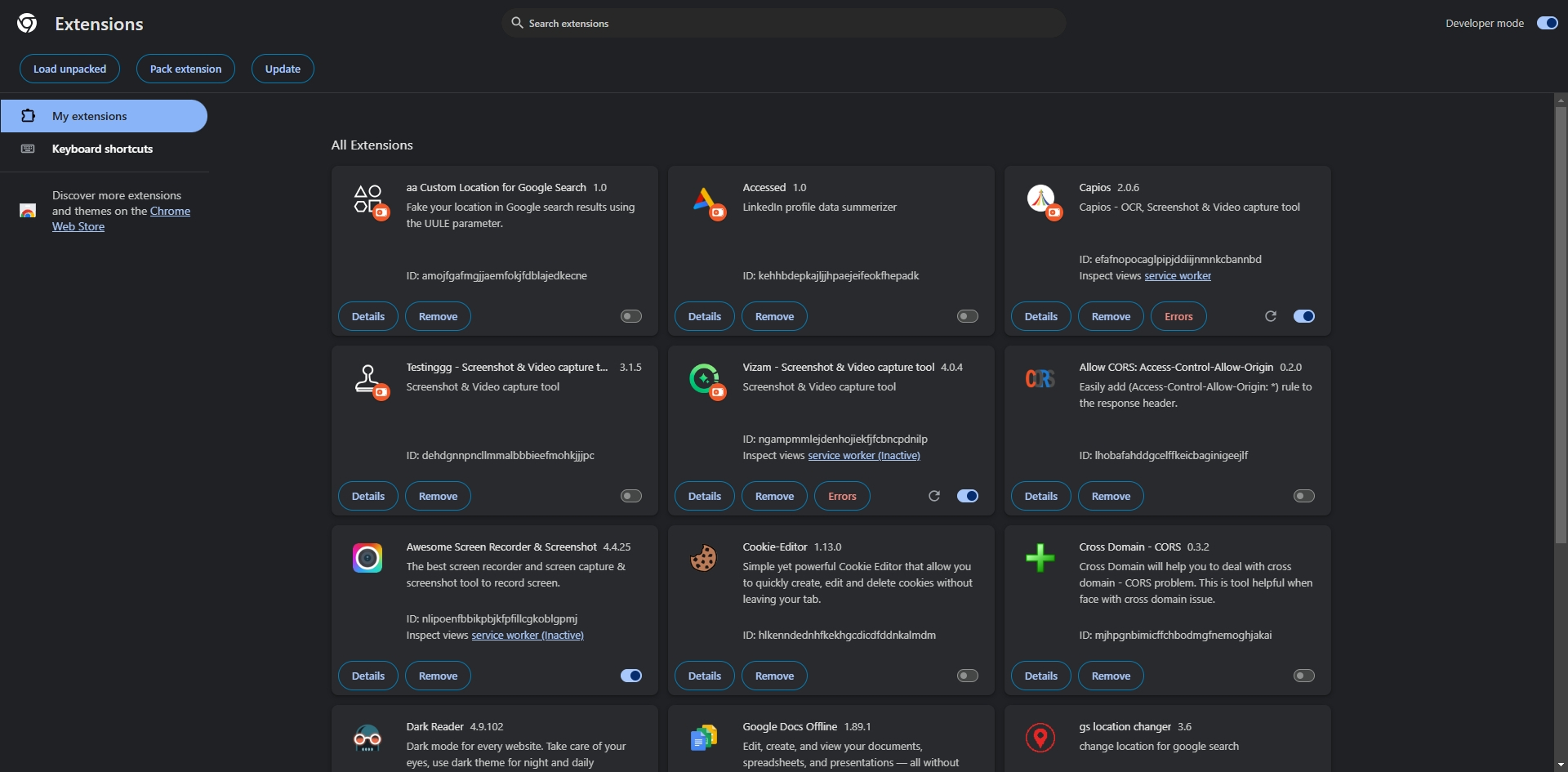Screen dimensions: 1568x772
Task: Click the gs location changer pin icon
Action: point(1040,738)
